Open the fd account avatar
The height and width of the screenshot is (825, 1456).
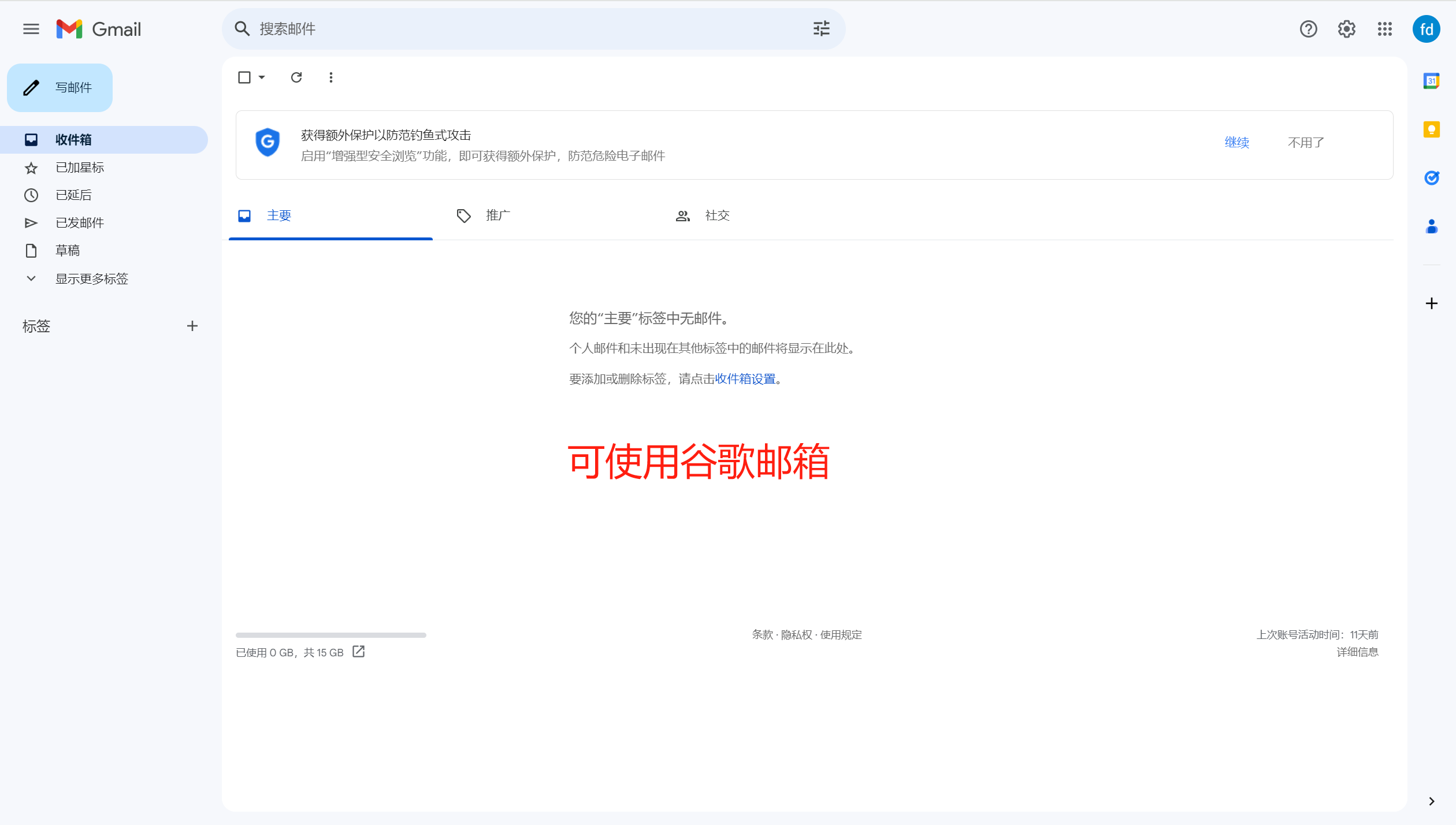tap(1426, 29)
